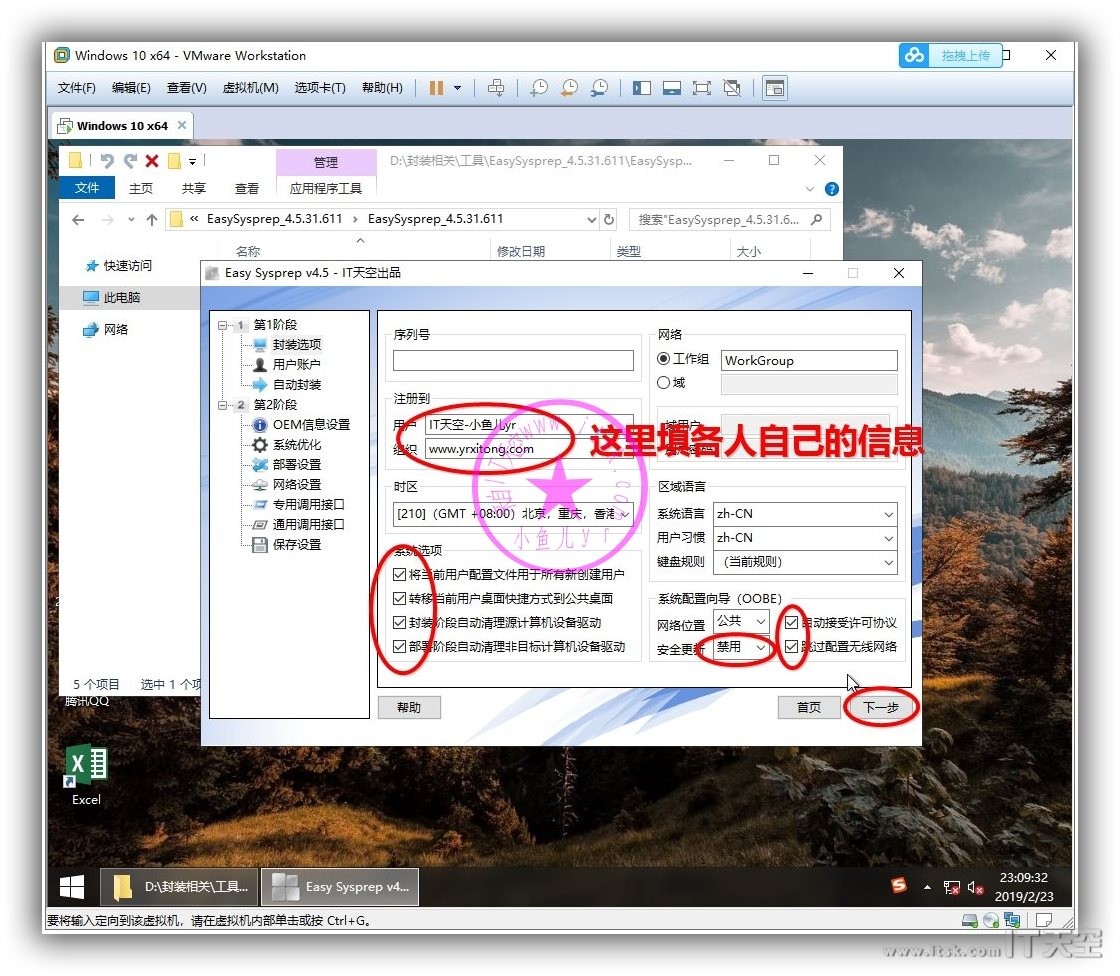The width and height of the screenshot is (1120, 976).
Task: Collapse the 第1阶段 tree node
Action: 223,325
